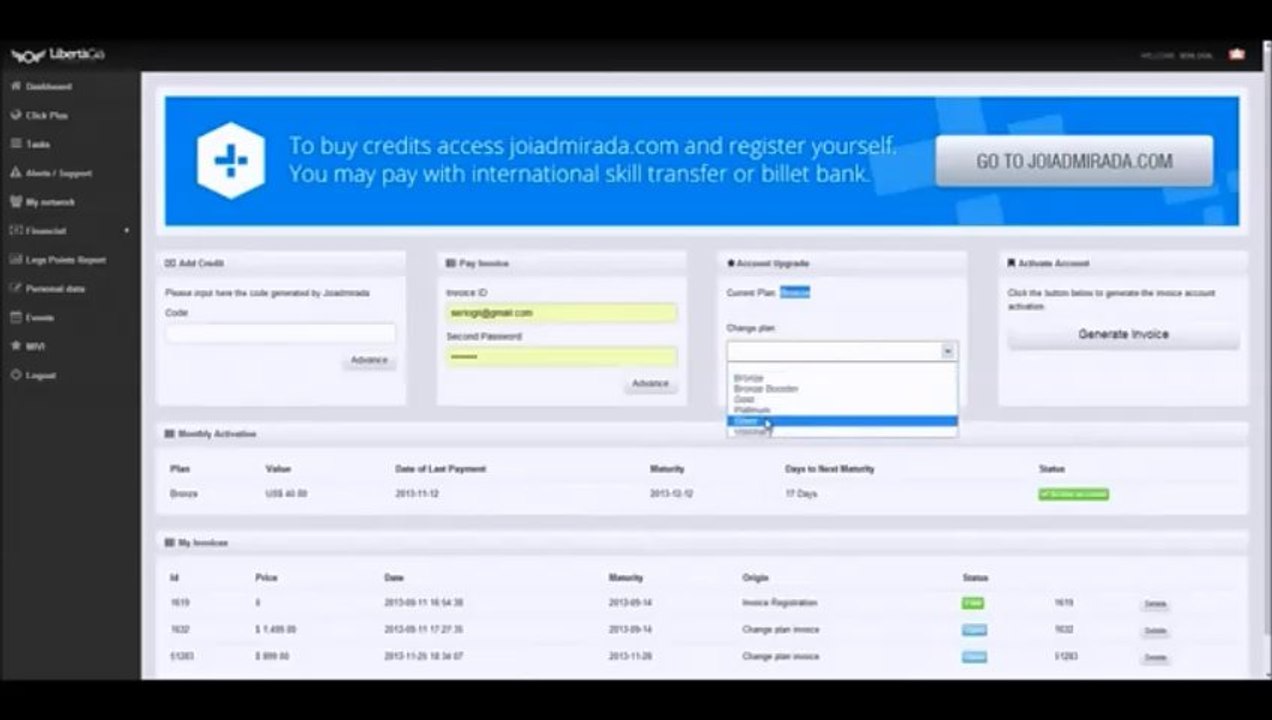Delete invoice 1619 using its row button
Image resolution: width=1272 pixels, height=720 pixels.
pyautogui.click(x=1155, y=604)
